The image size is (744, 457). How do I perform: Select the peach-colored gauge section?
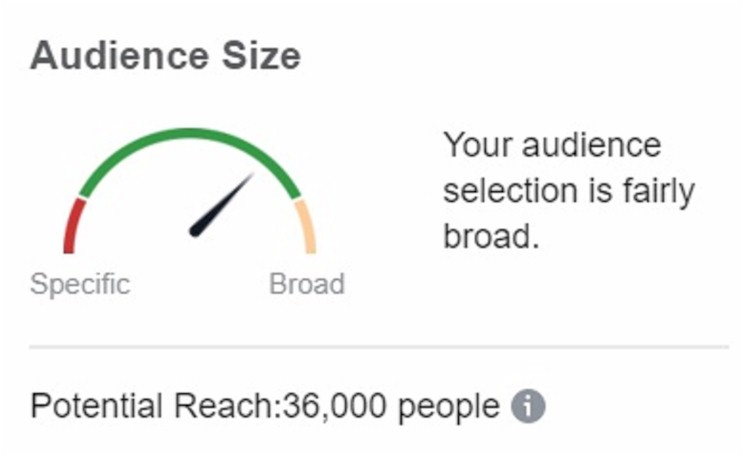coord(308,226)
